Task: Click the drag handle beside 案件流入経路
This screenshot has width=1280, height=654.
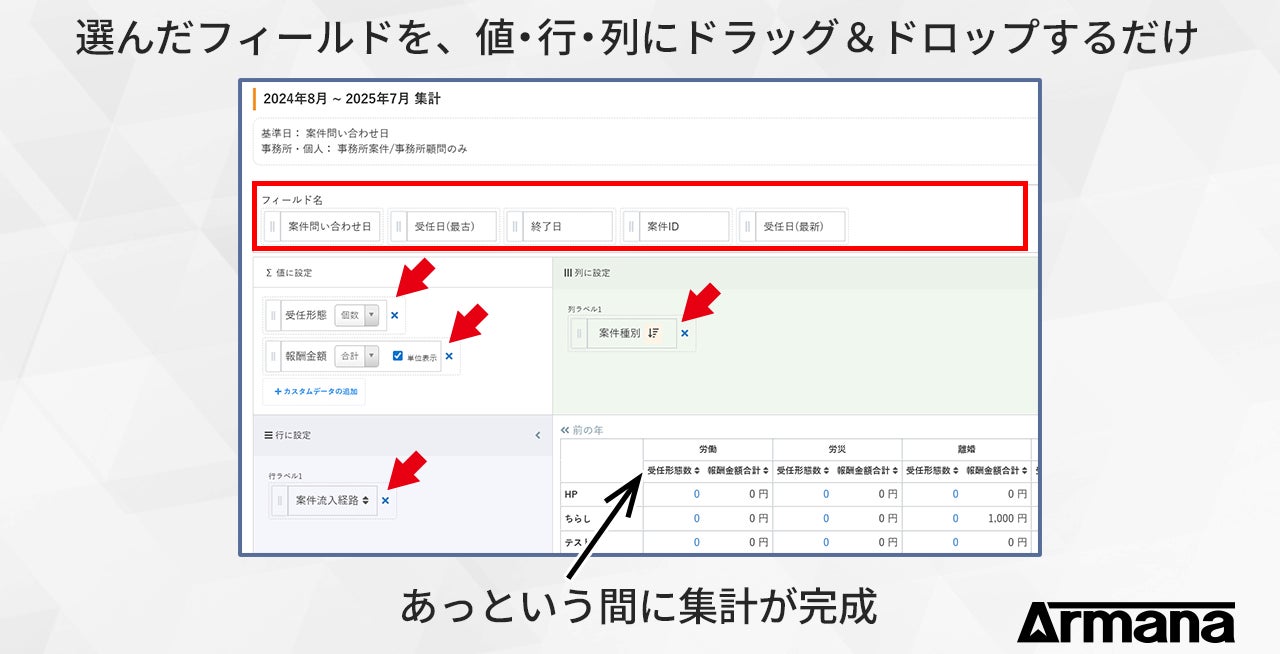Action: click(x=279, y=500)
